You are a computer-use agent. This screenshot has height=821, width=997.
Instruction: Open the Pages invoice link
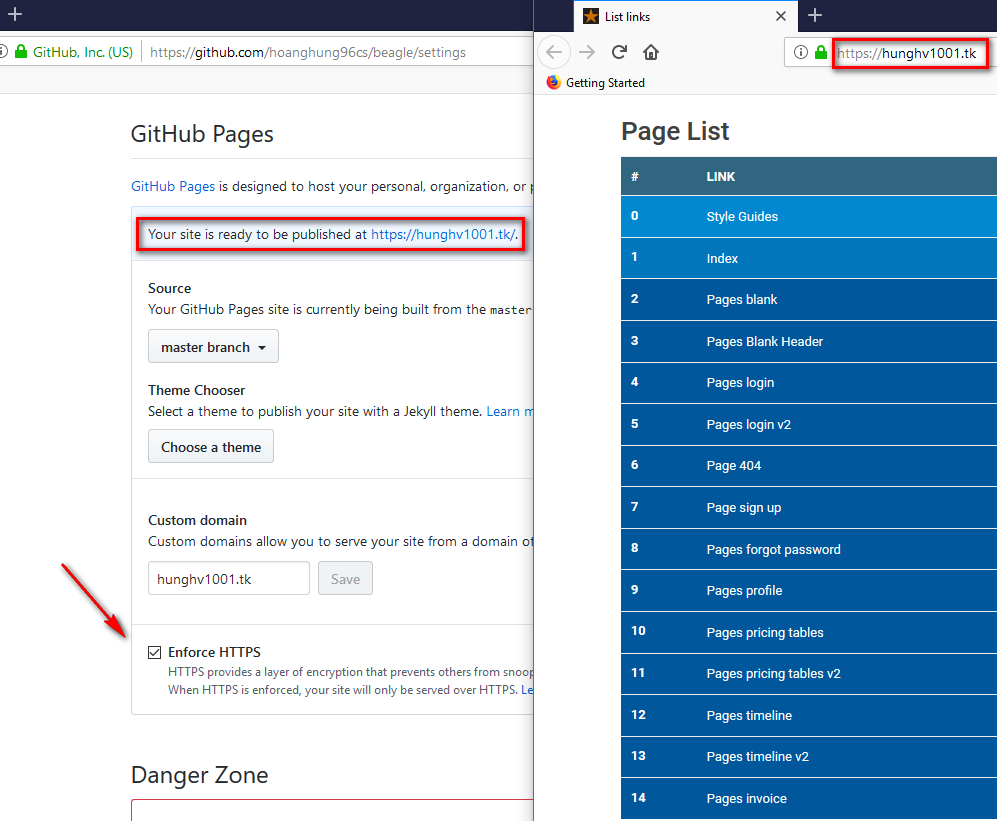point(746,798)
